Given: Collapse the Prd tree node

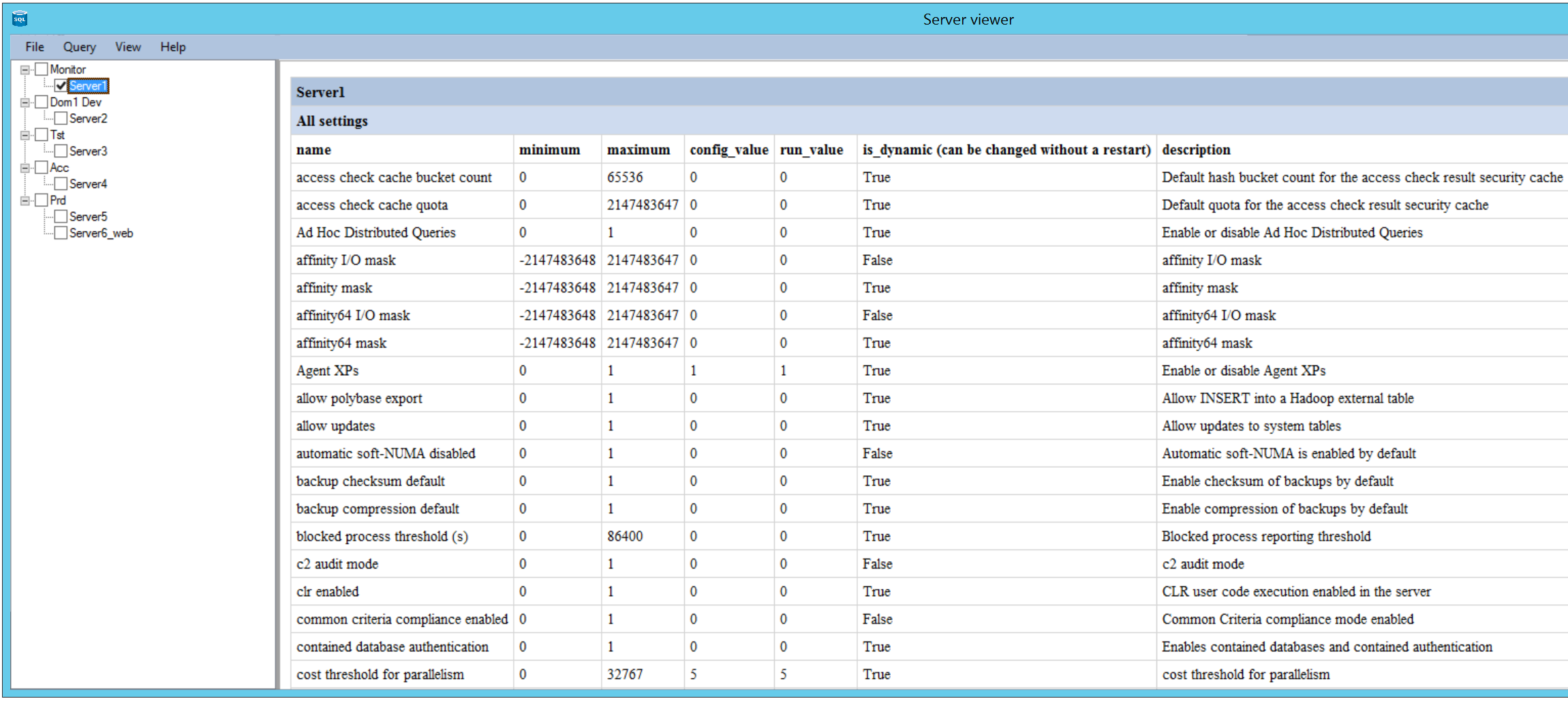Looking at the screenshot, I should [25, 200].
